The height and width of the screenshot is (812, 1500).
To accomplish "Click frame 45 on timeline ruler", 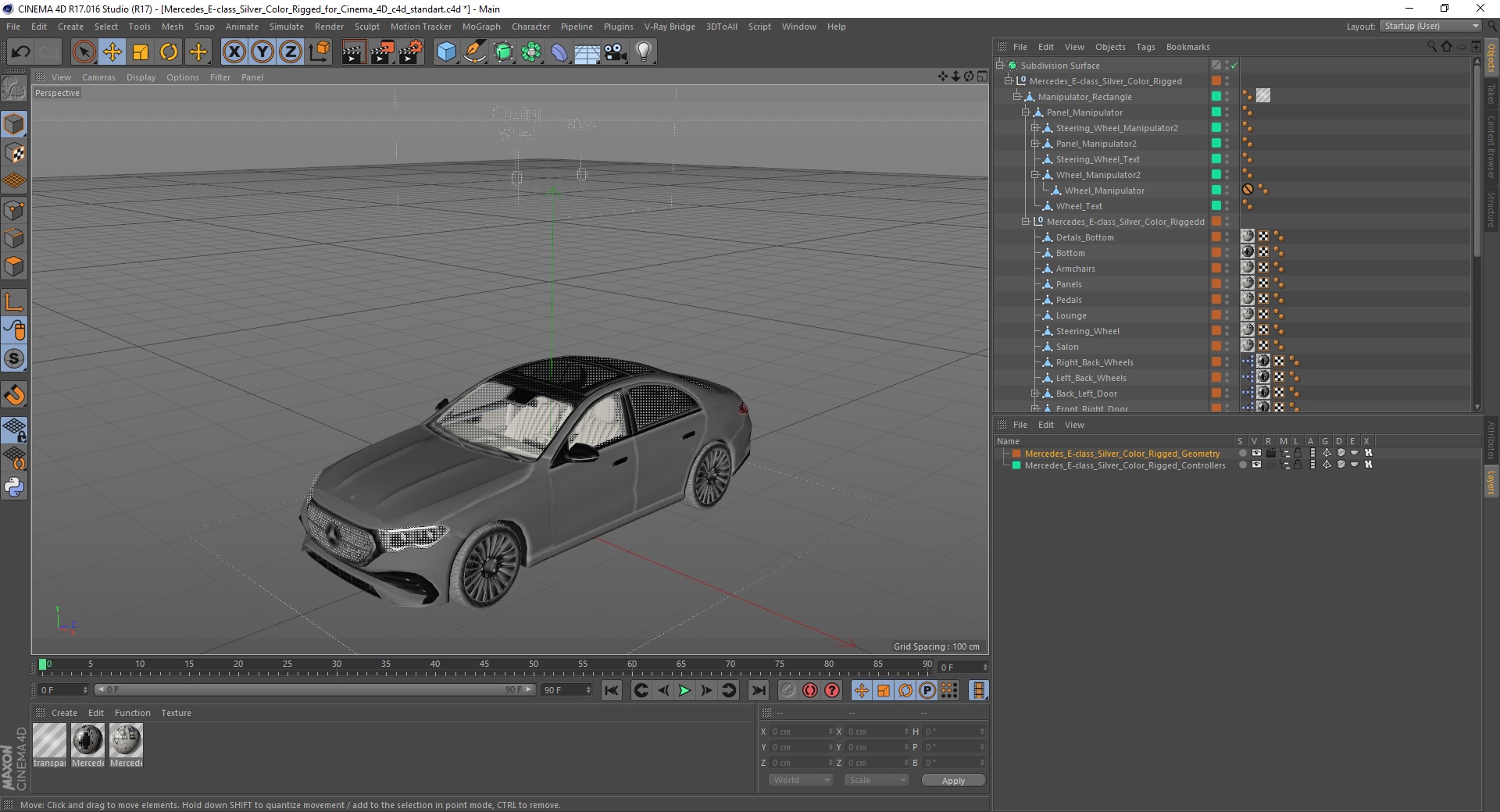I will click(x=484, y=665).
